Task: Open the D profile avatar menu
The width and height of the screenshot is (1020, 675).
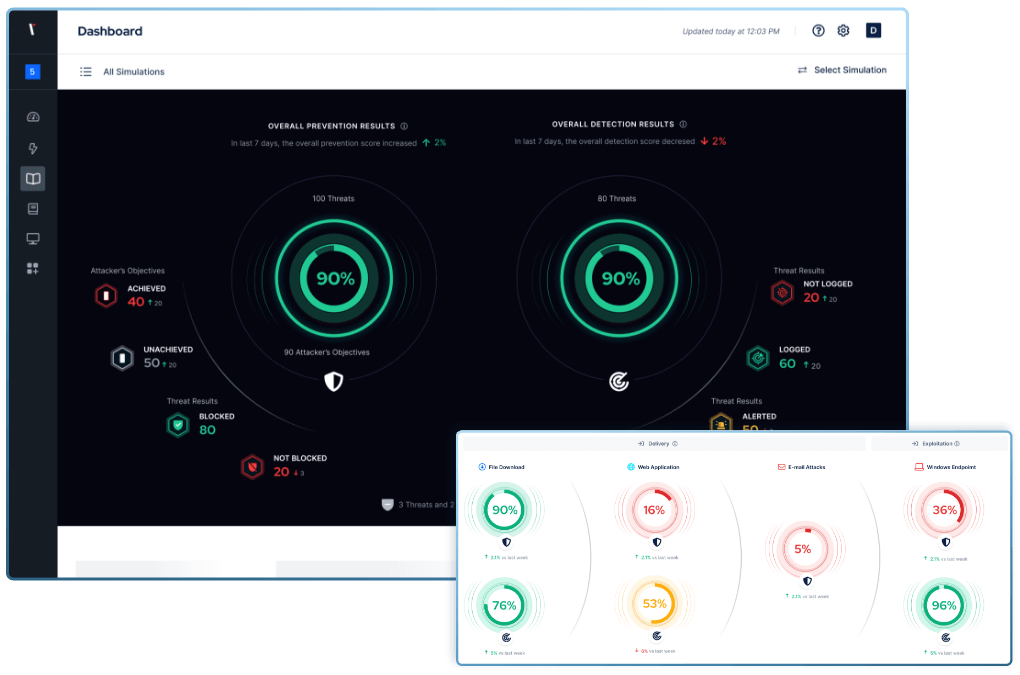Action: coord(873,30)
